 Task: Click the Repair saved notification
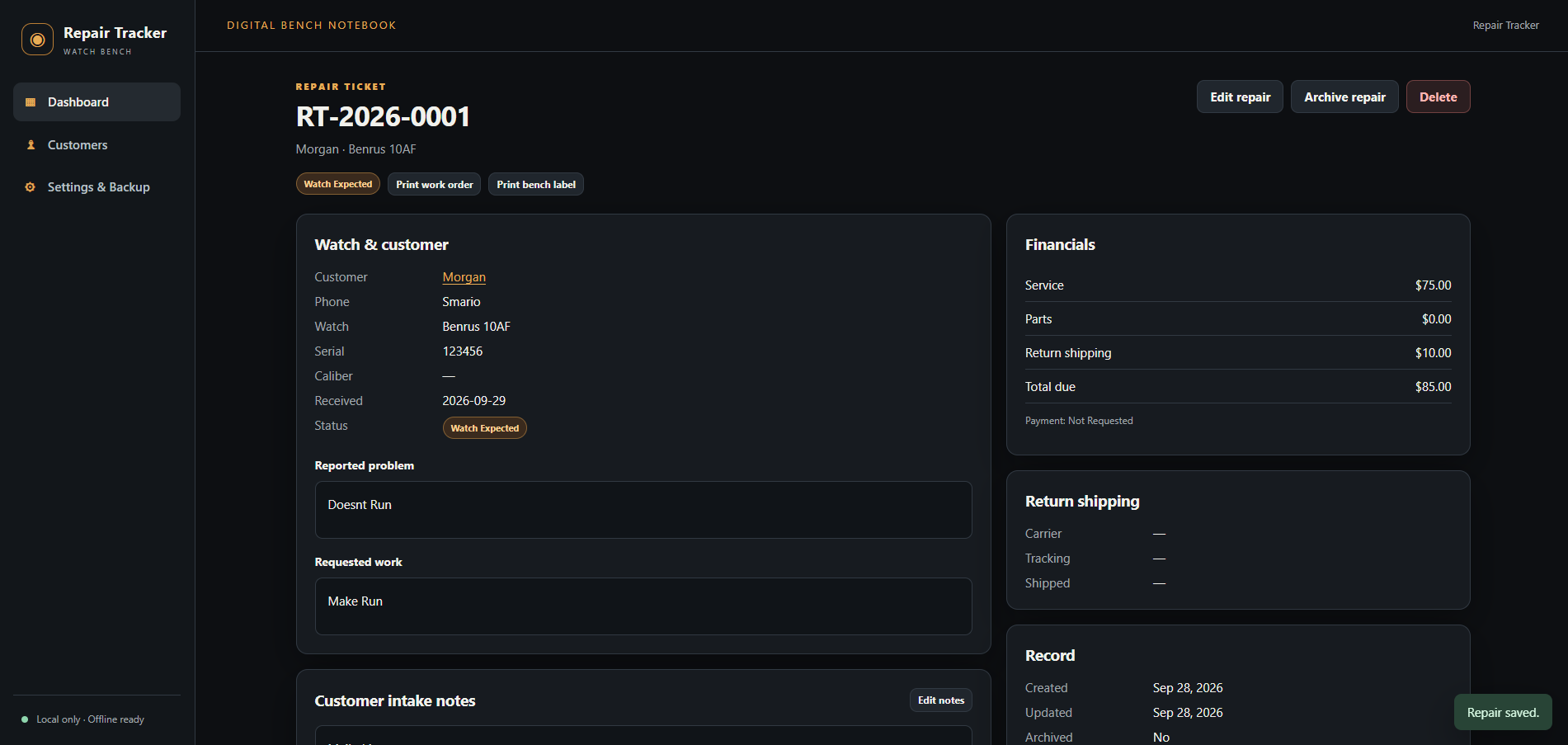click(1503, 712)
